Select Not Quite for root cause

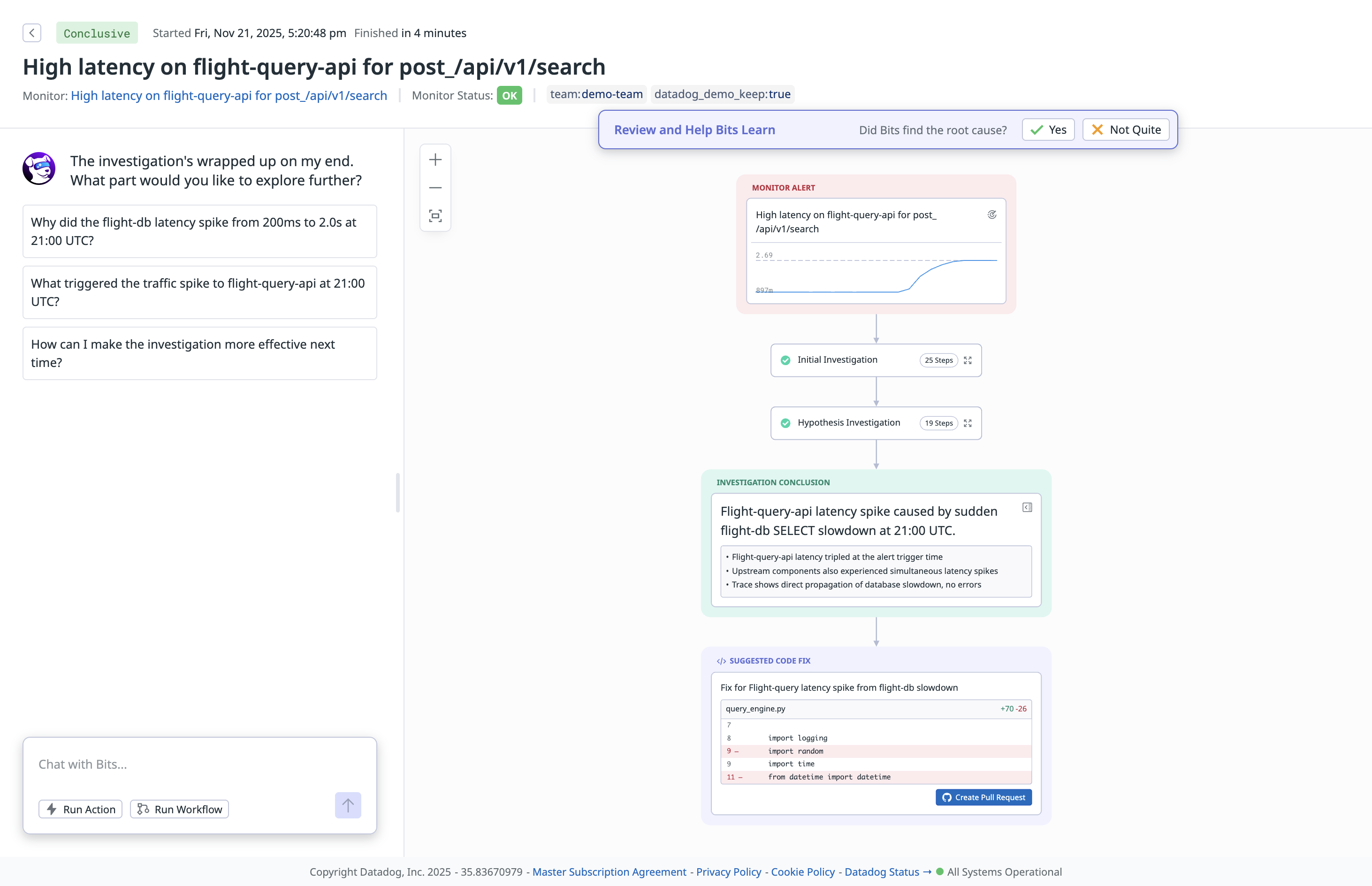1126,130
